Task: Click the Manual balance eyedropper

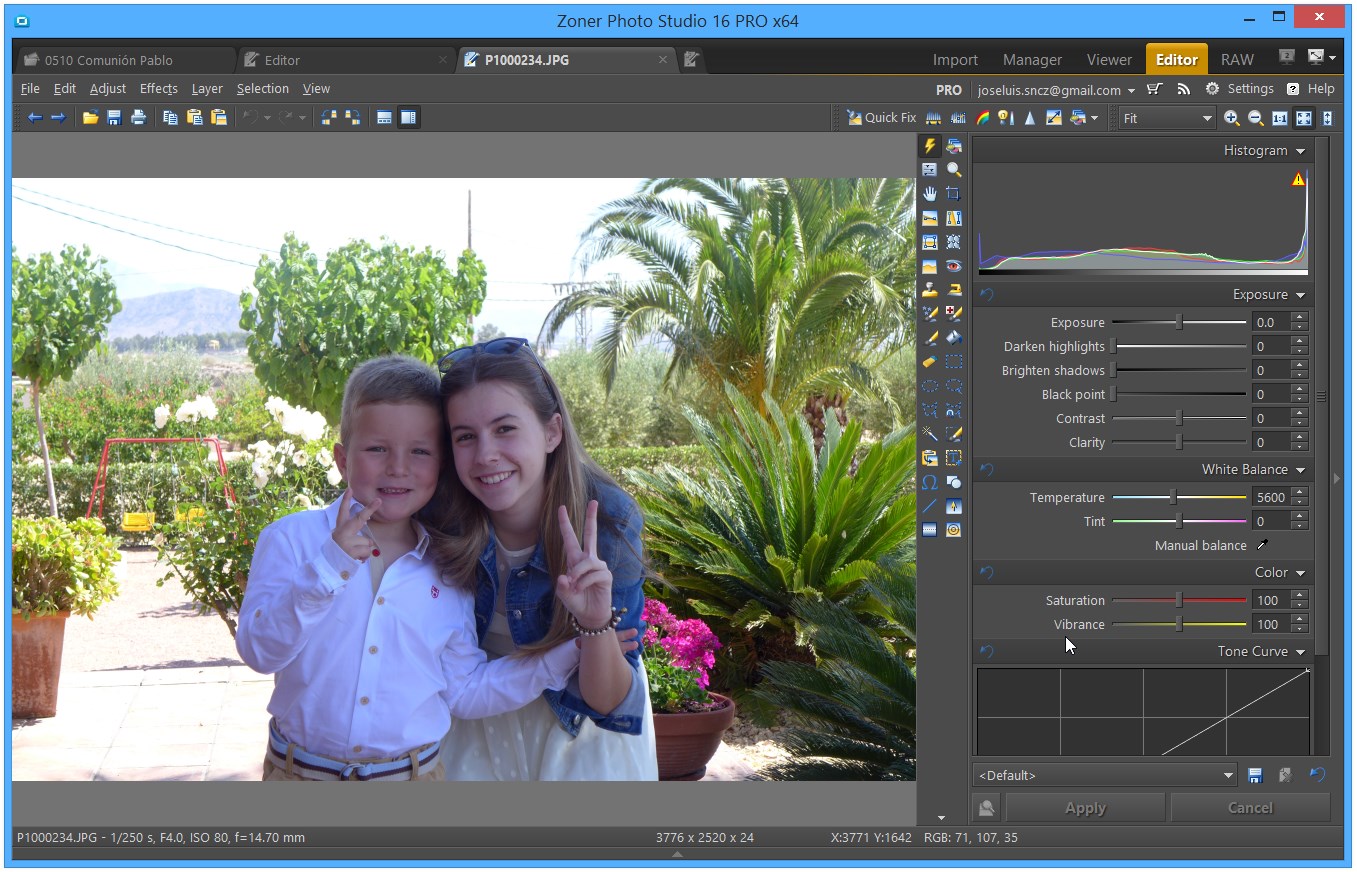Action: pyautogui.click(x=1262, y=545)
